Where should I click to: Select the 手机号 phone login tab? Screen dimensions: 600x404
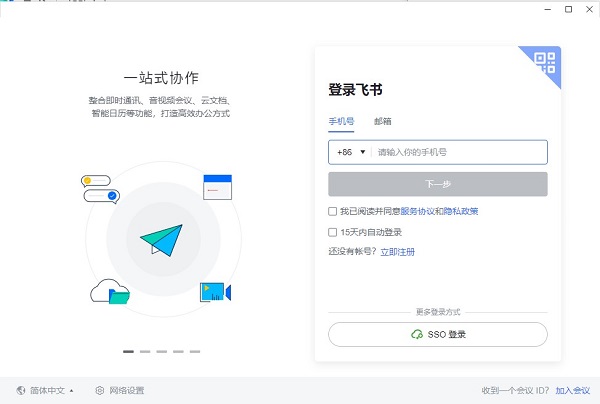click(x=341, y=121)
